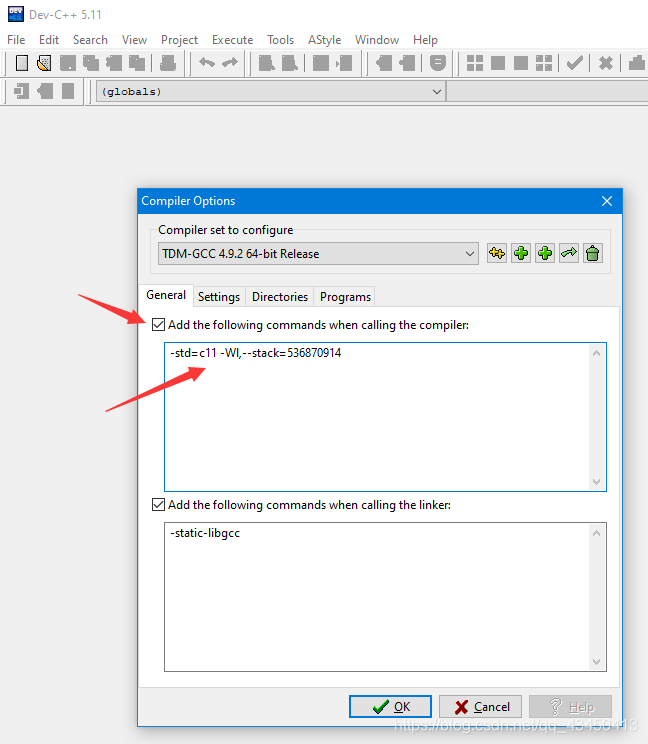Image resolution: width=648 pixels, height=744 pixels.
Task: Click the Dev-C++ application logo icon
Action: [x=16, y=14]
